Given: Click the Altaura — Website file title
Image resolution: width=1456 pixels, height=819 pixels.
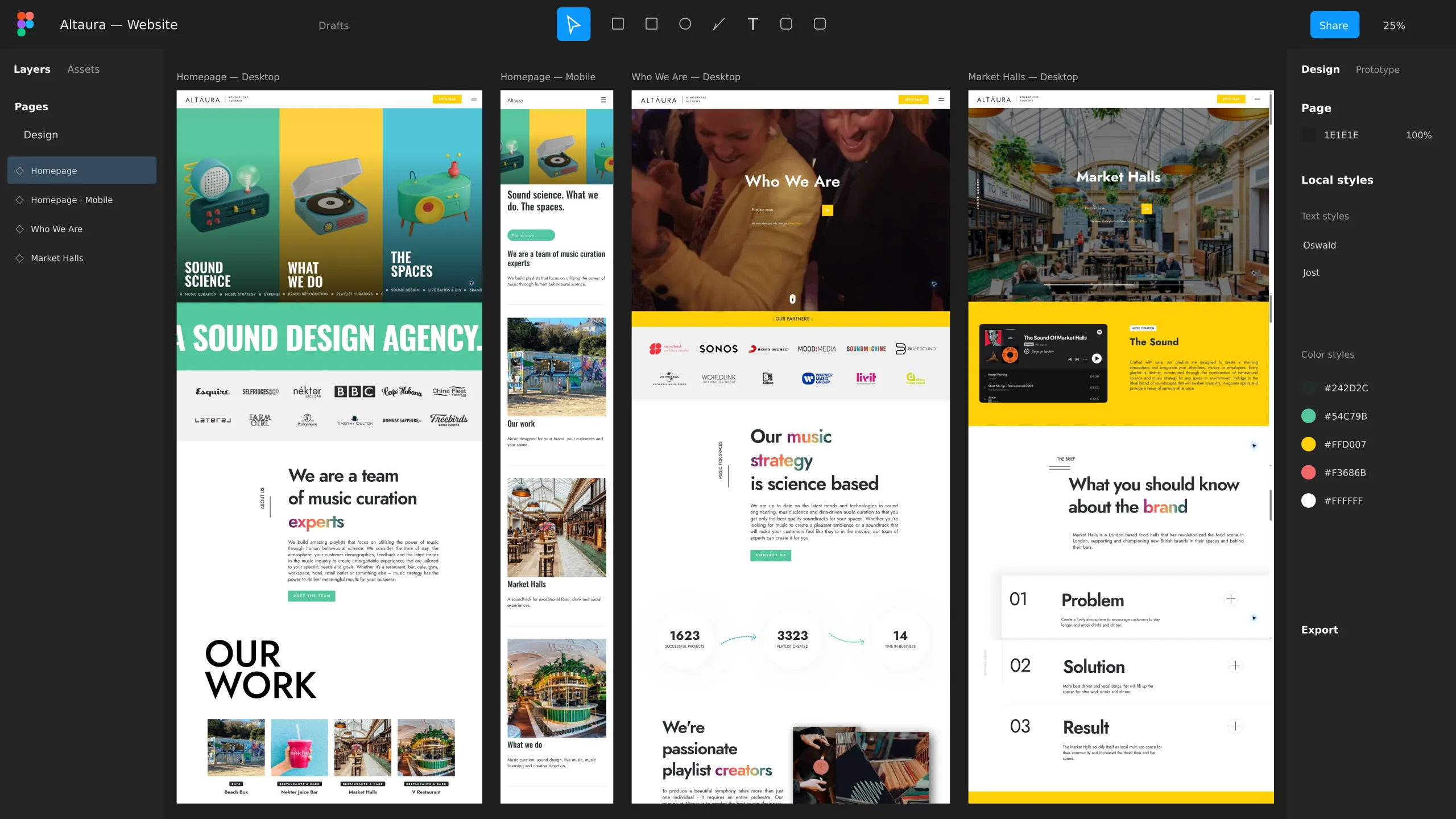Looking at the screenshot, I should [119, 25].
